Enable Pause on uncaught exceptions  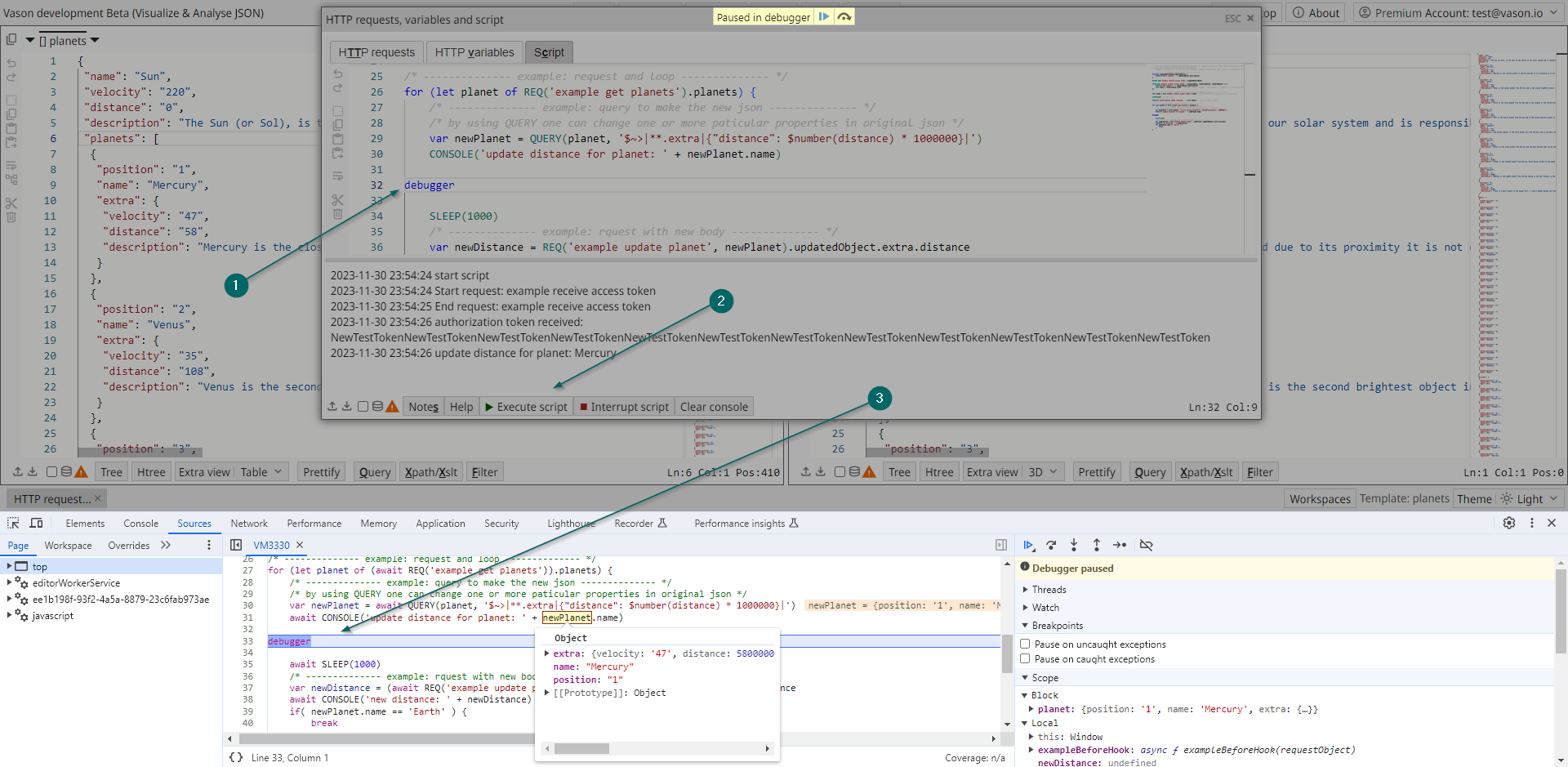(x=1026, y=644)
